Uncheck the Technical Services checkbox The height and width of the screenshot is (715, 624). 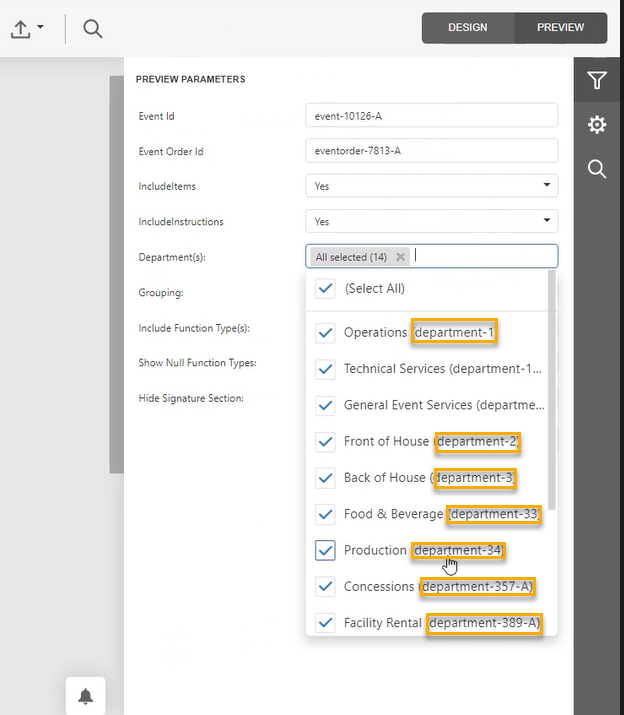pyautogui.click(x=325, y=369)
